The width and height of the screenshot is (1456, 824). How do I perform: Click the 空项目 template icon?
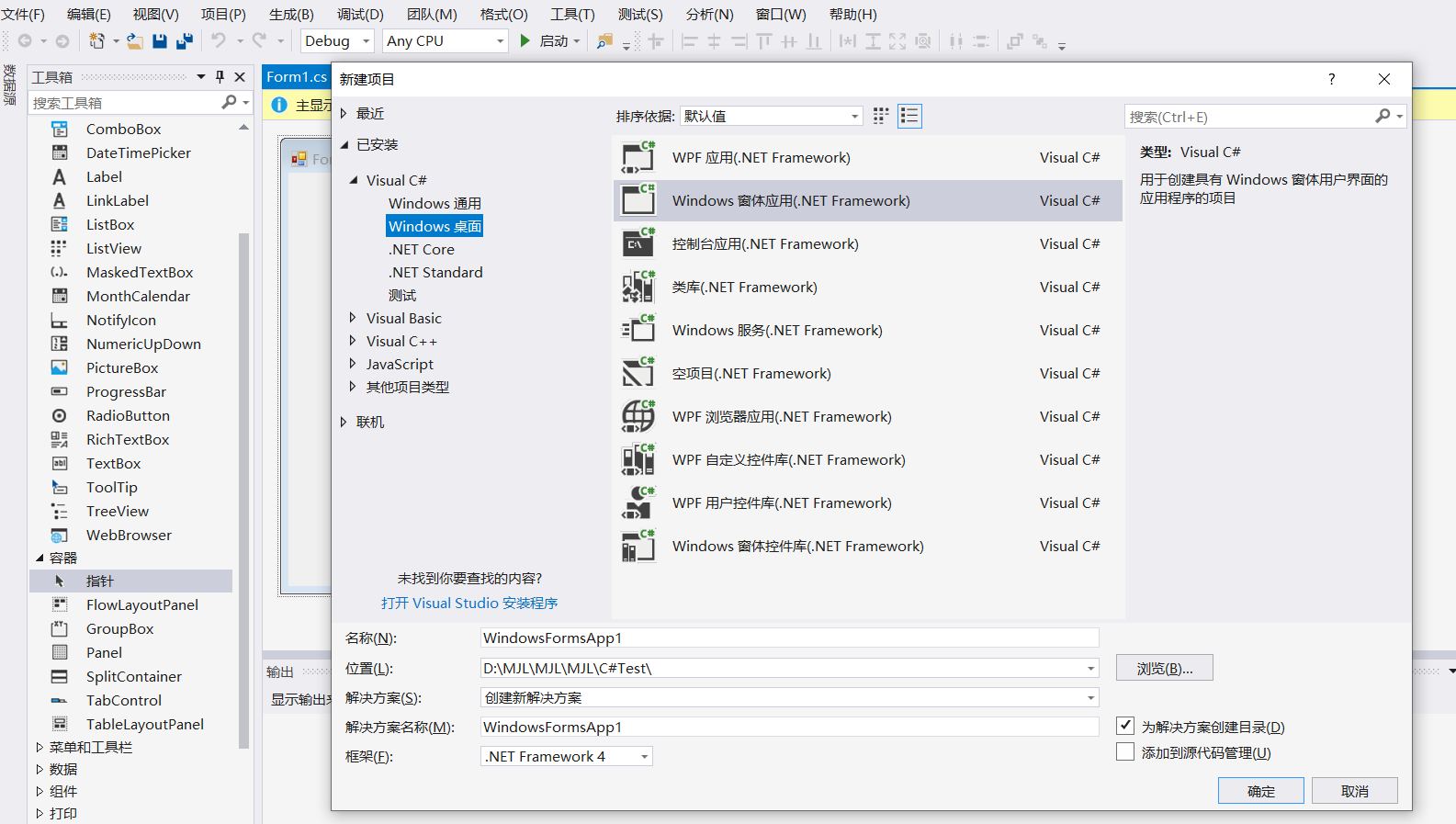[x=638, y=373]
